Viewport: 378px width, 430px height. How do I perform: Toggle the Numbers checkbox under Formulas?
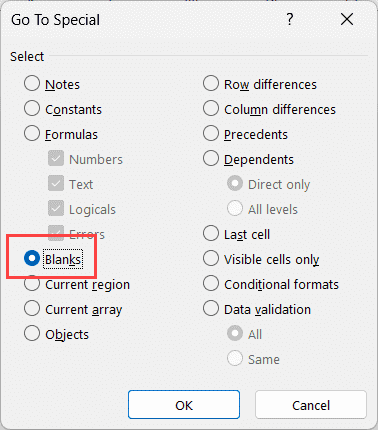pyautogui.click(x=56, y=159)
